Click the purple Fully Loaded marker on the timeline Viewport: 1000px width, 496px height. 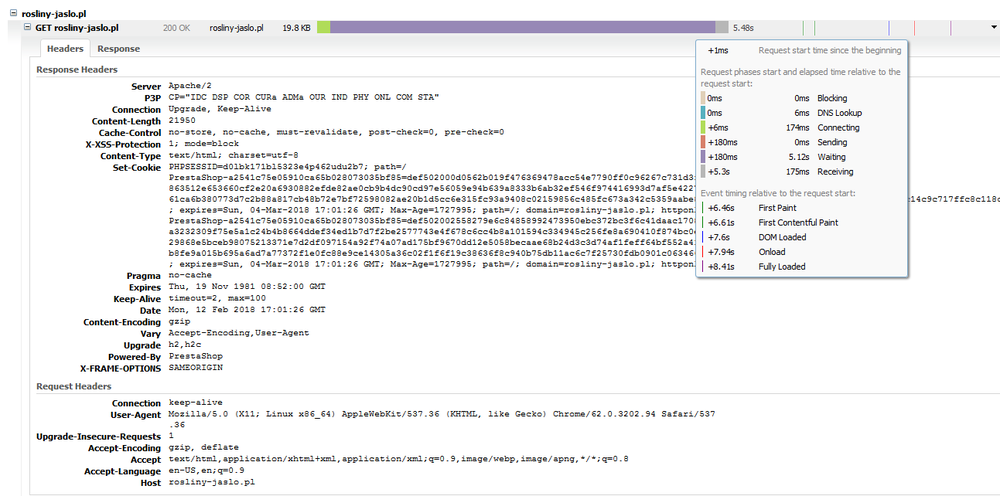[950, 27]
